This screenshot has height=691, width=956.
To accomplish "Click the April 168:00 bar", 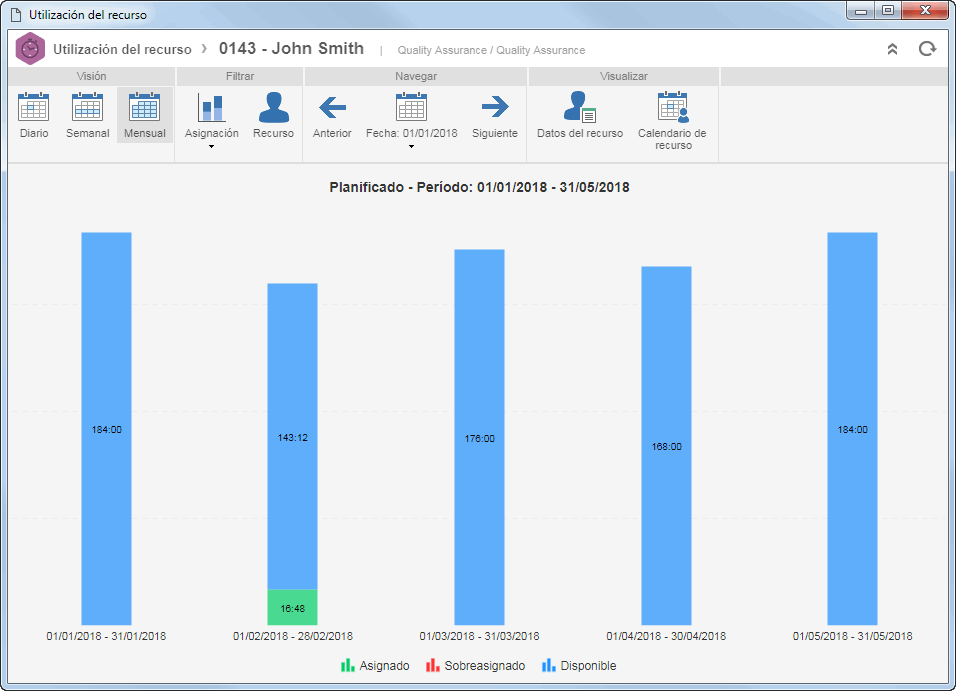I will coord(666,445).
